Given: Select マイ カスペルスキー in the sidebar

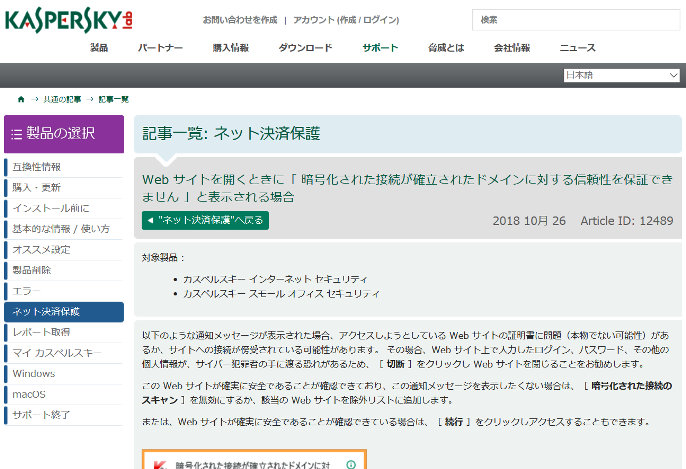Looking at the screenshot, I should pos(63,353).
